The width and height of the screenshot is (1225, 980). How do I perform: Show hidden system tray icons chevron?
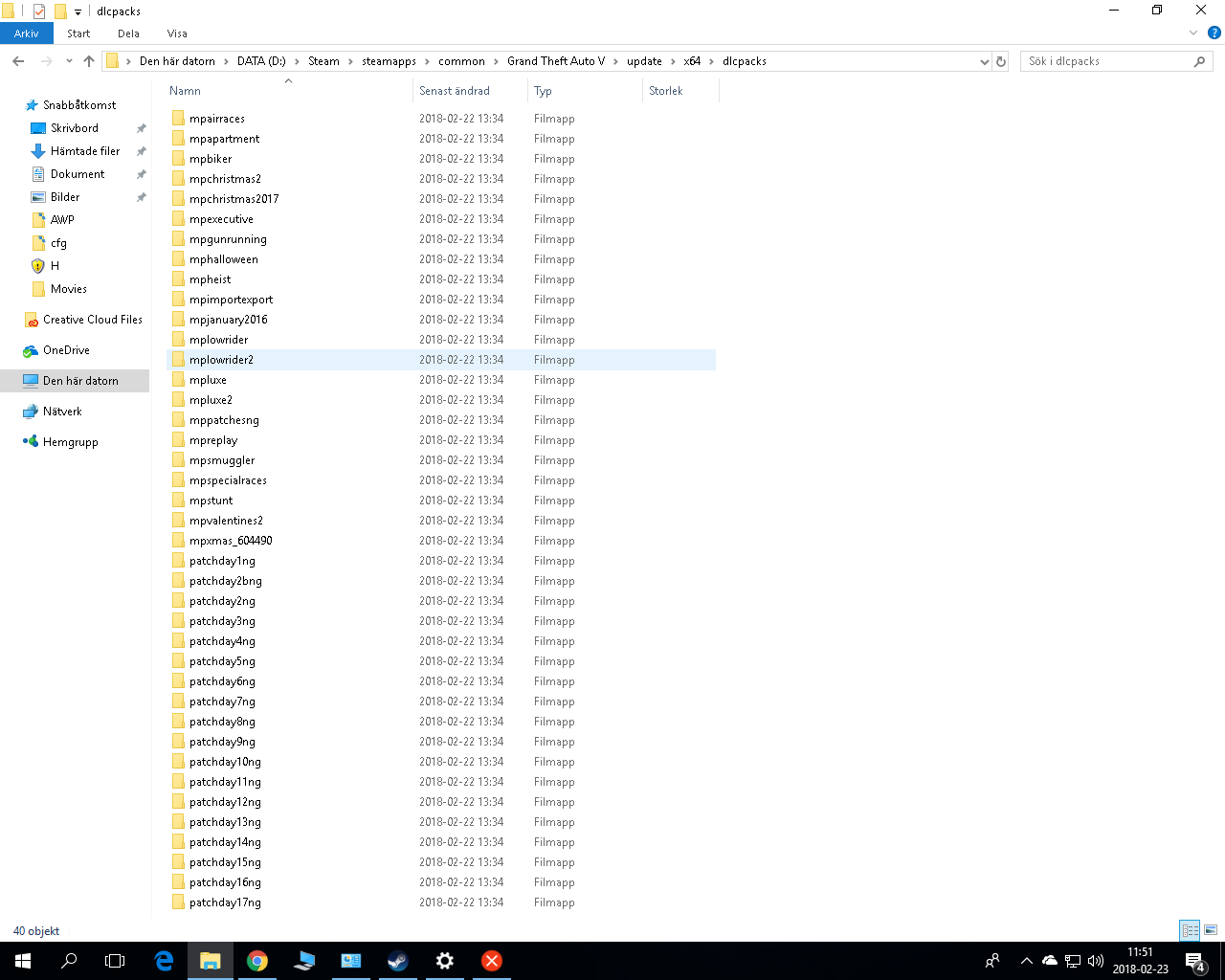1026,961
